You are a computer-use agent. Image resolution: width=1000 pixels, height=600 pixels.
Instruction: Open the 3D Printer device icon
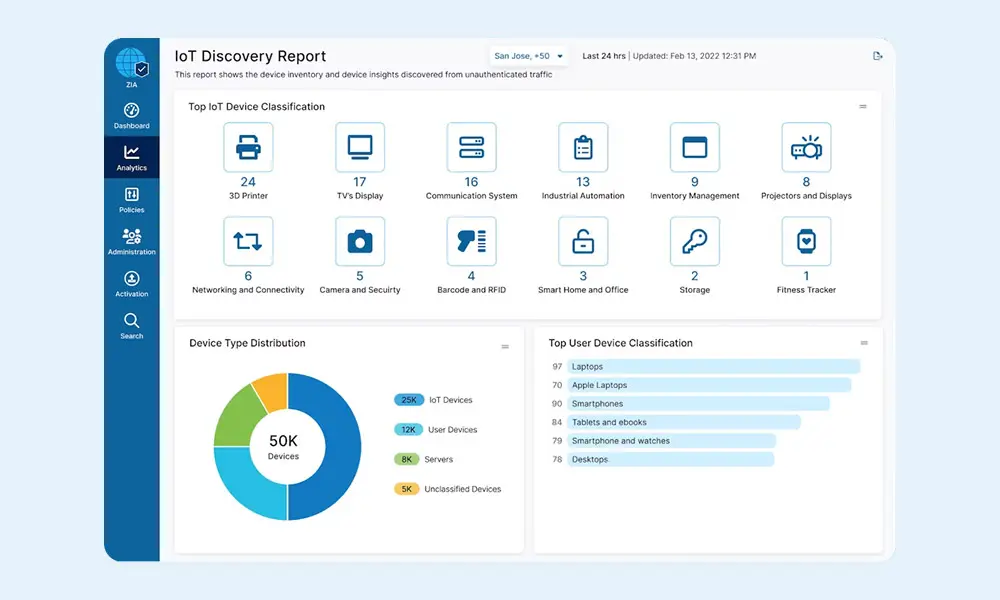point(248,147)
